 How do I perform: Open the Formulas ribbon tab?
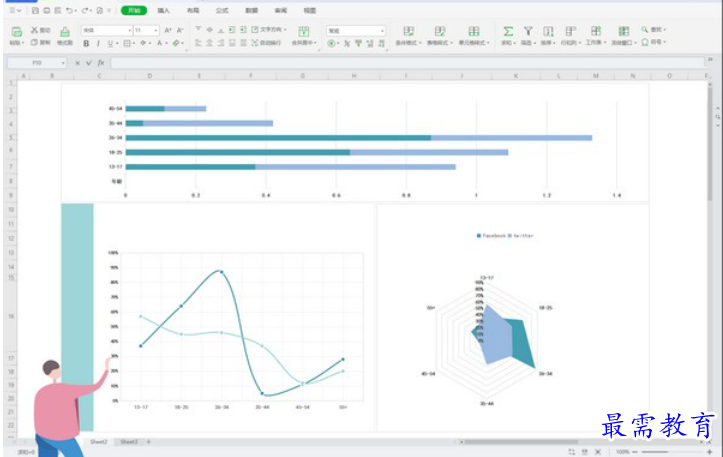tap(222, 10)
